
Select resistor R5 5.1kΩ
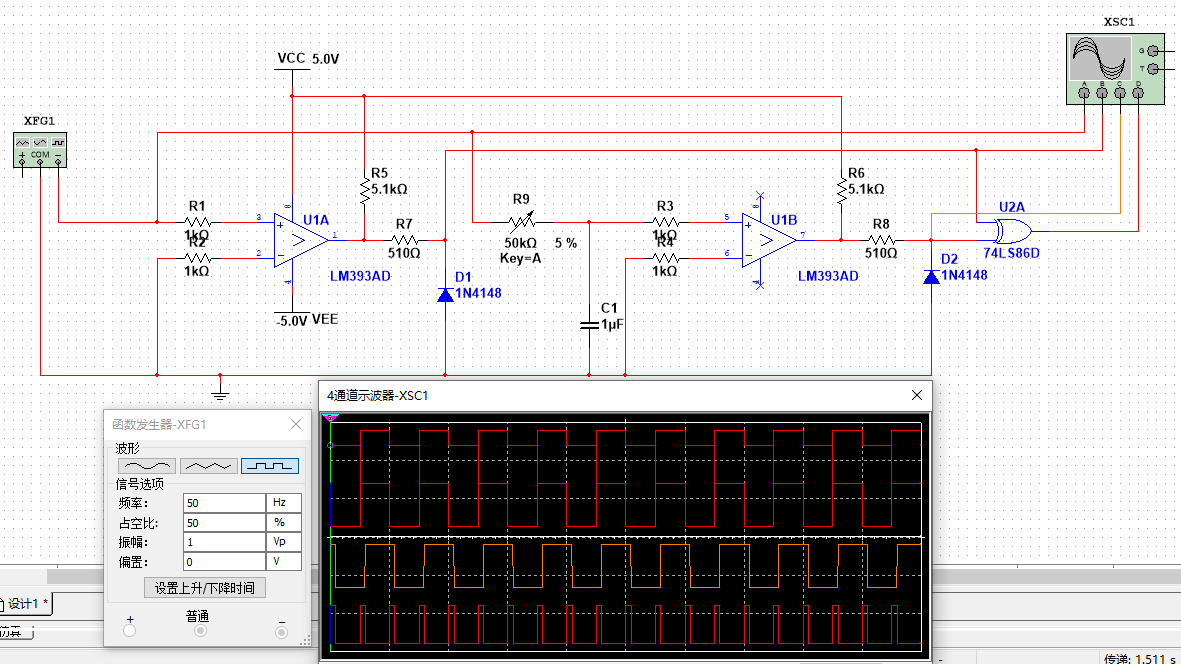pos(365,190)
